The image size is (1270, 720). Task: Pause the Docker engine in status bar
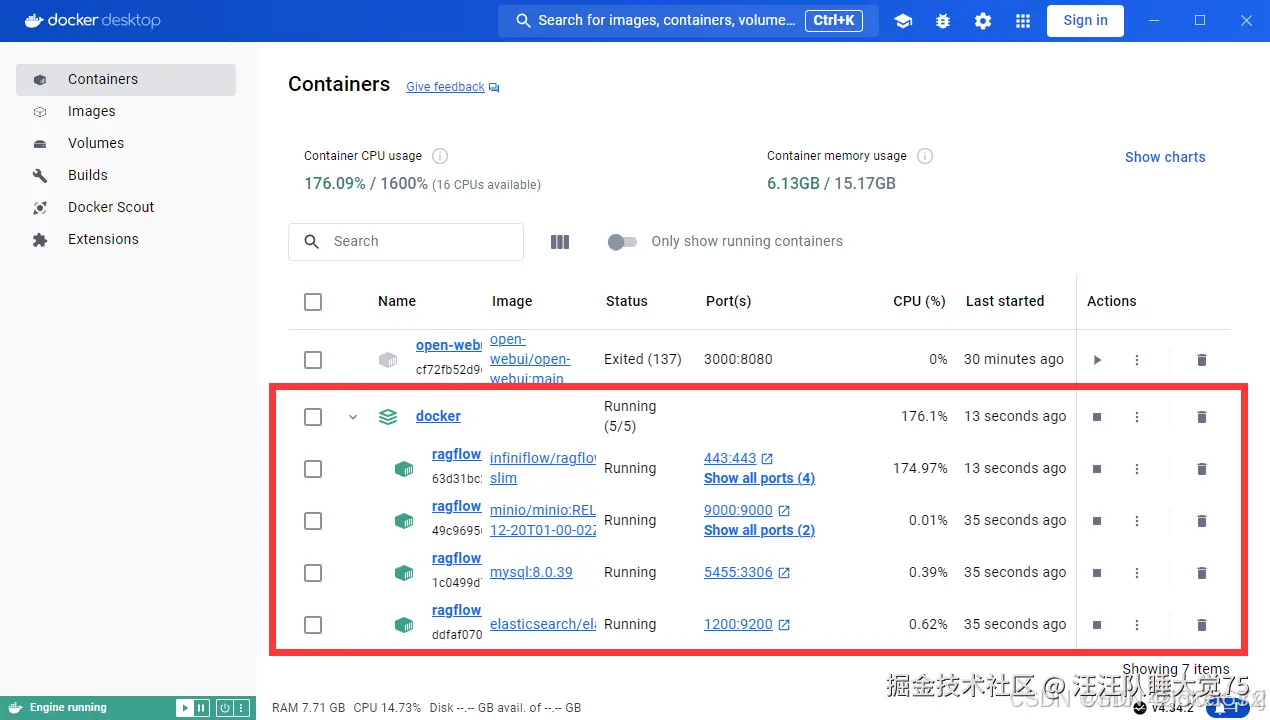(x=201, y=708)
